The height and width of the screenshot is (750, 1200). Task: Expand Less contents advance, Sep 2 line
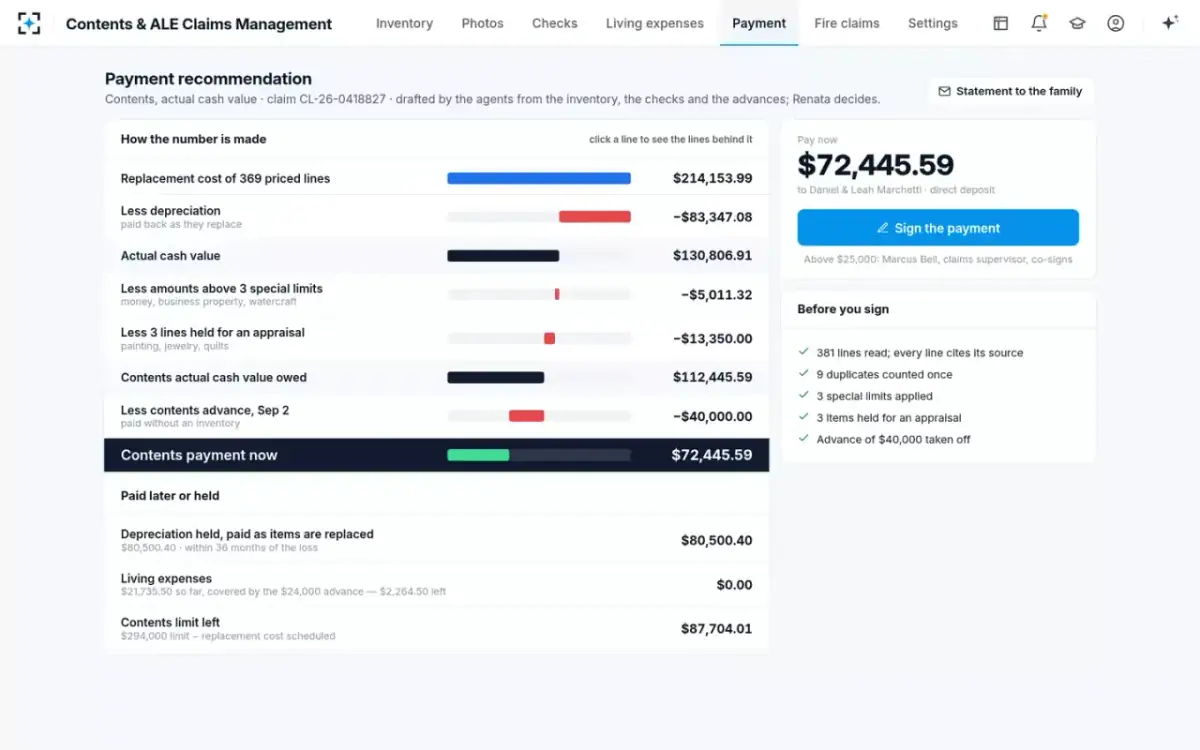[437, 416]
